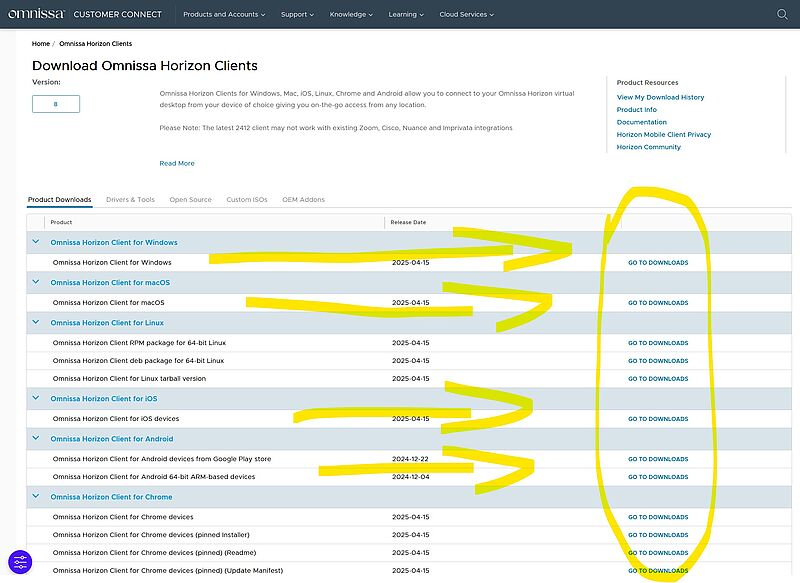Open the Support menu
The image size is (800, 583).
[x=297, y=14]
